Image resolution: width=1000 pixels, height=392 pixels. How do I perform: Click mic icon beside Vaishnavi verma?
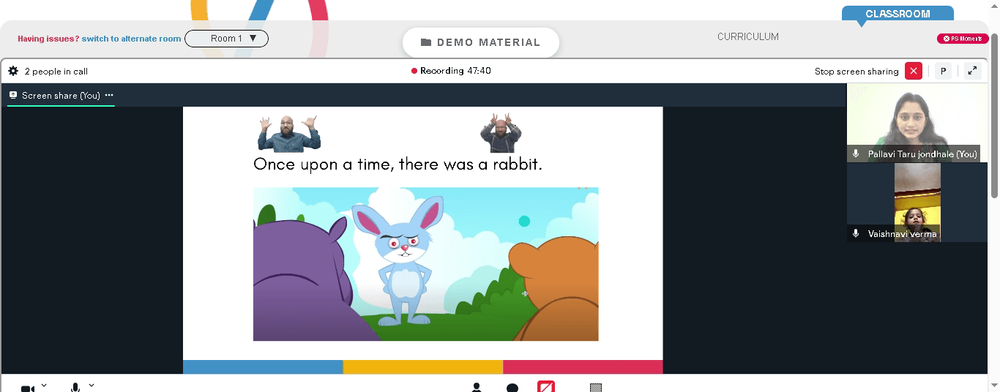(x=857, y=234)
